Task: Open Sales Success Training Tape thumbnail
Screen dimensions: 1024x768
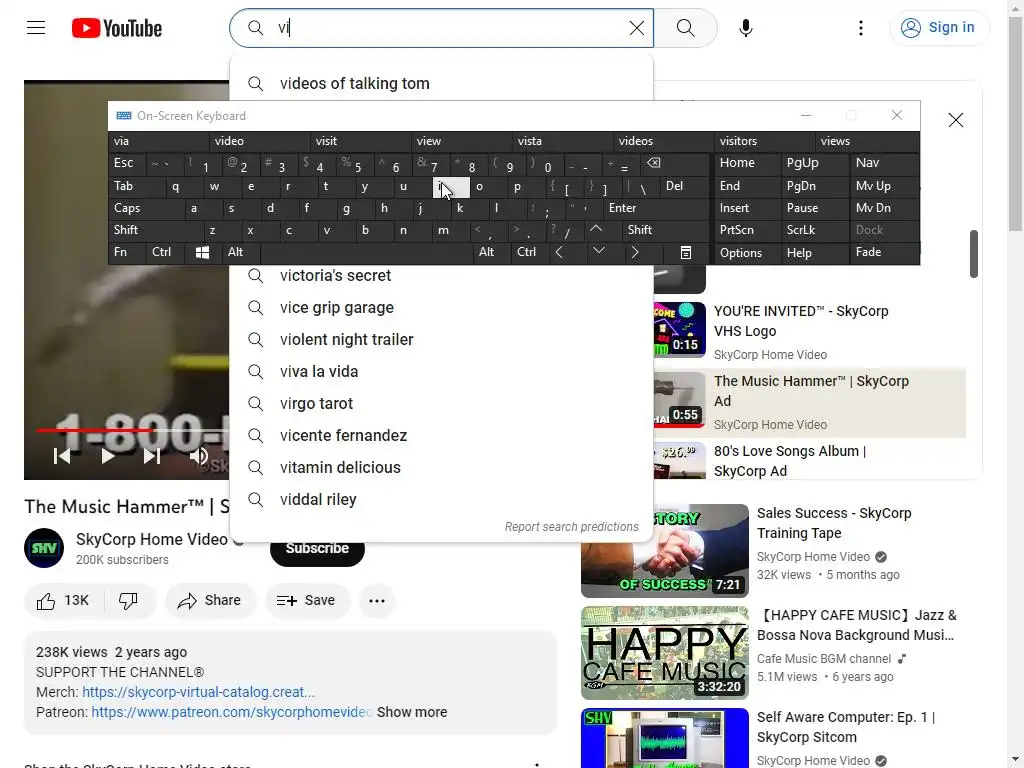Action: click(665, 551)
